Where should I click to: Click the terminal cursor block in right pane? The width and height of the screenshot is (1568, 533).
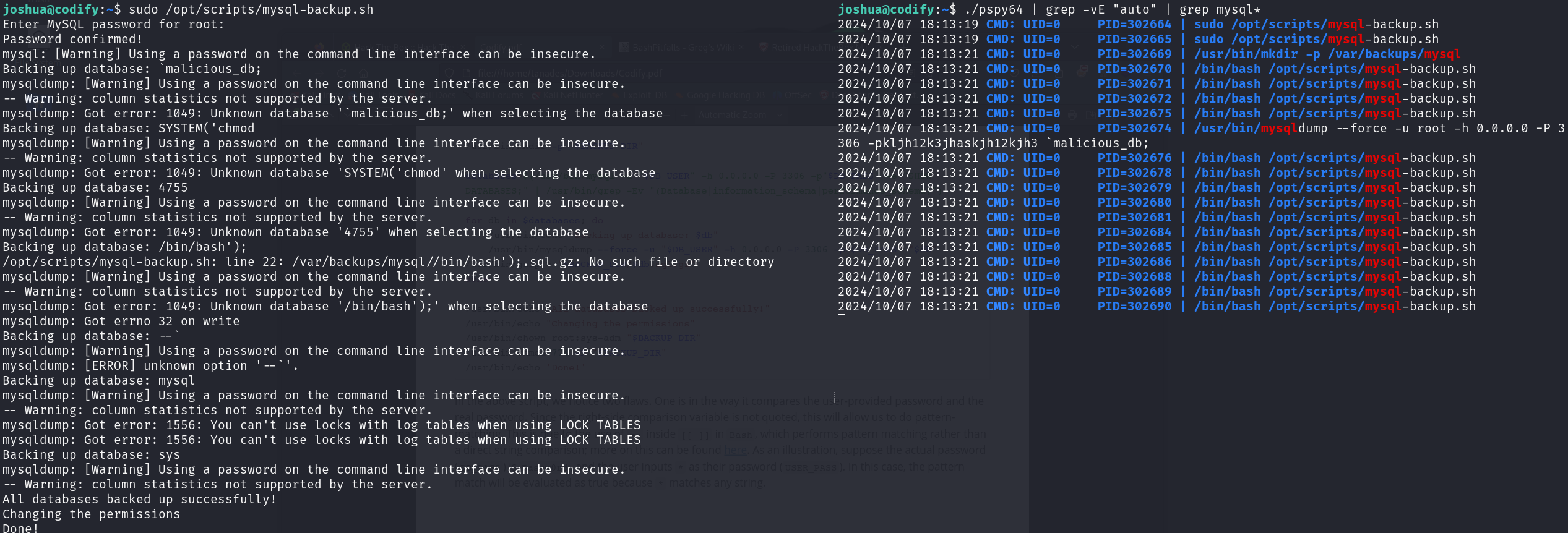[842, 321]
